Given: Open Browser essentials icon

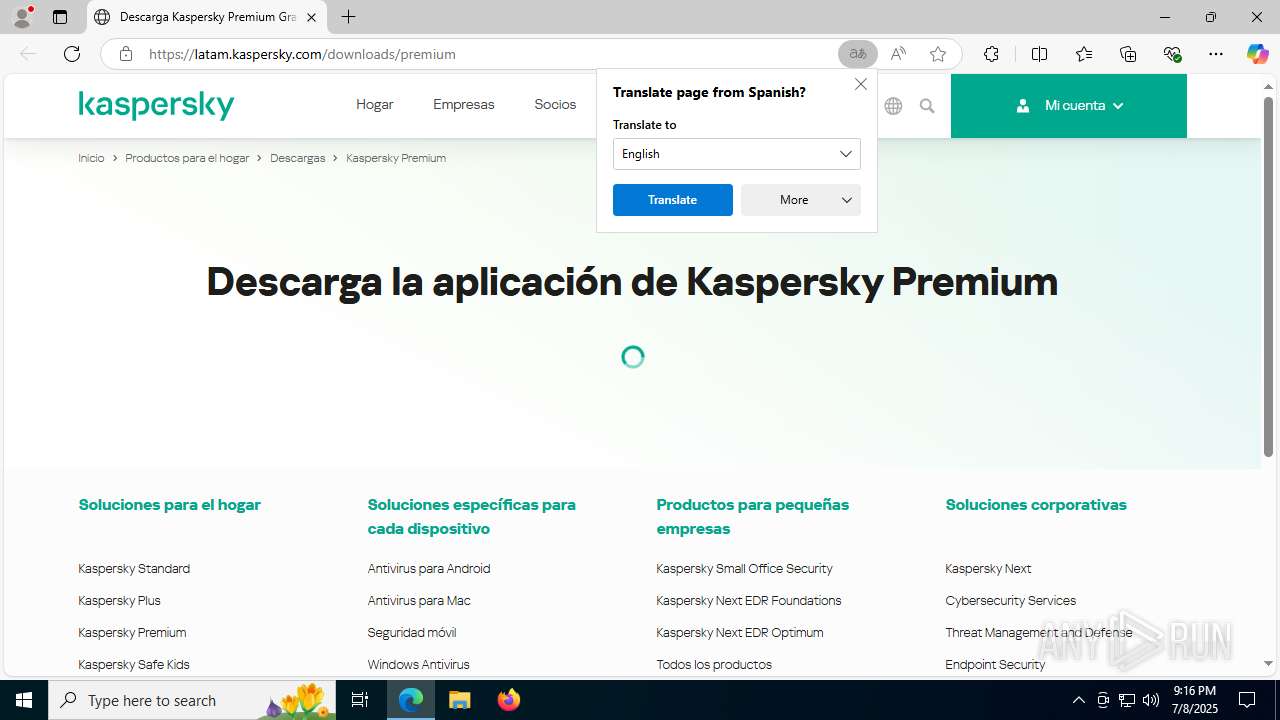Looking at the screenshot, I should point(1172,54).
